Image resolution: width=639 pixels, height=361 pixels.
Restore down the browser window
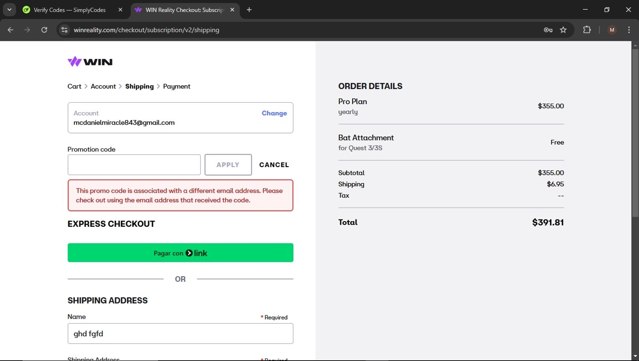[607, 10]
